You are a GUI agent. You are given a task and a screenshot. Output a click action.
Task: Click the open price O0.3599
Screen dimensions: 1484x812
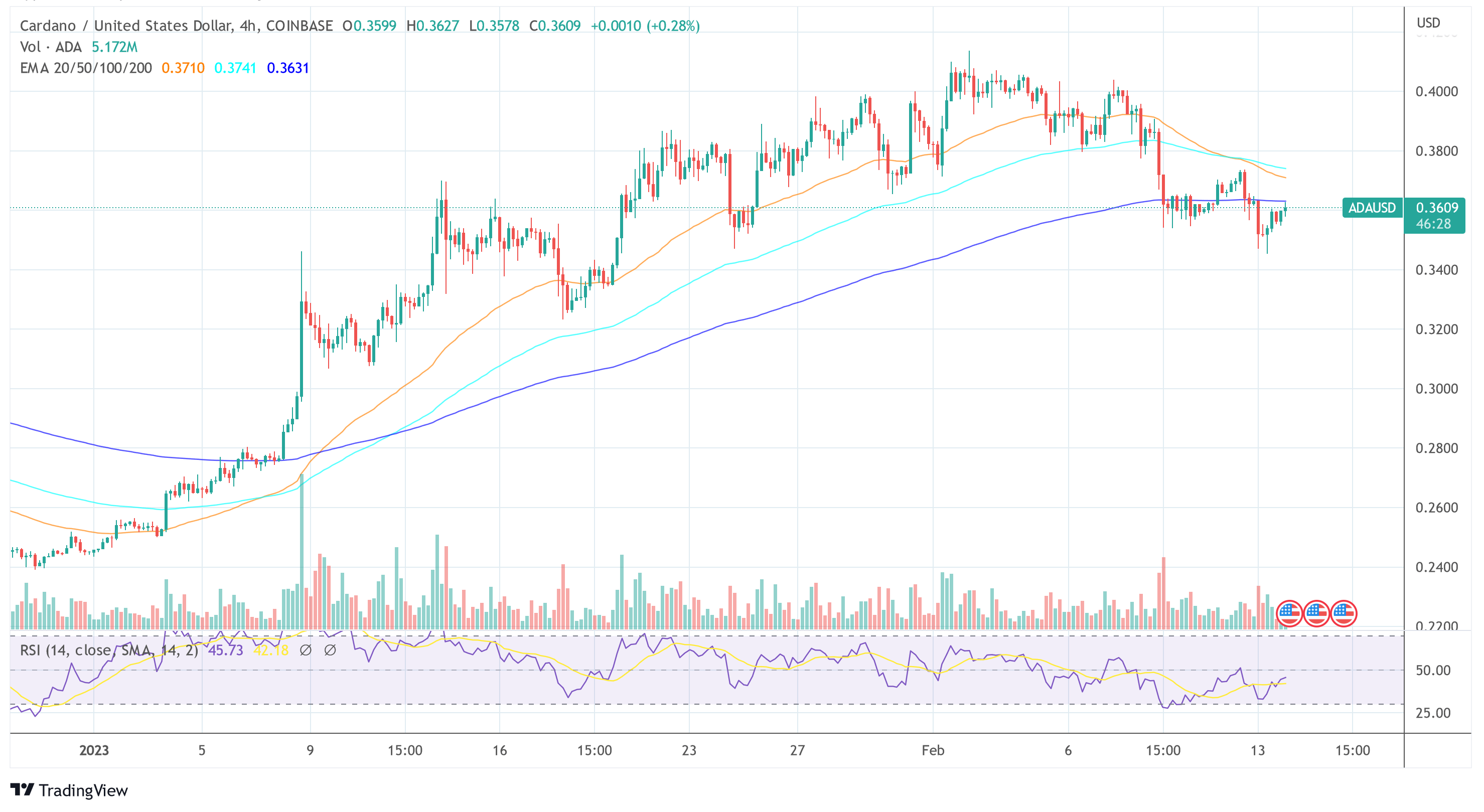tap(369, 26)
